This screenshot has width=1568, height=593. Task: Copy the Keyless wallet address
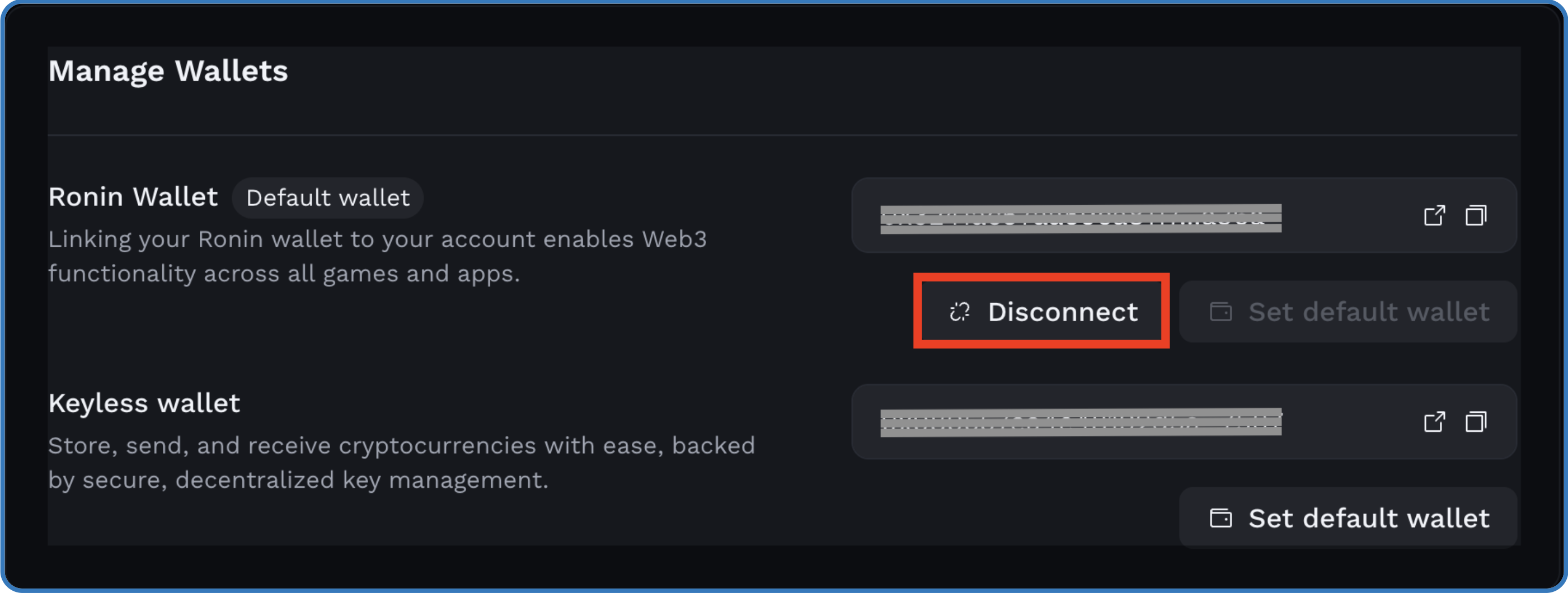click(1476, 421)
